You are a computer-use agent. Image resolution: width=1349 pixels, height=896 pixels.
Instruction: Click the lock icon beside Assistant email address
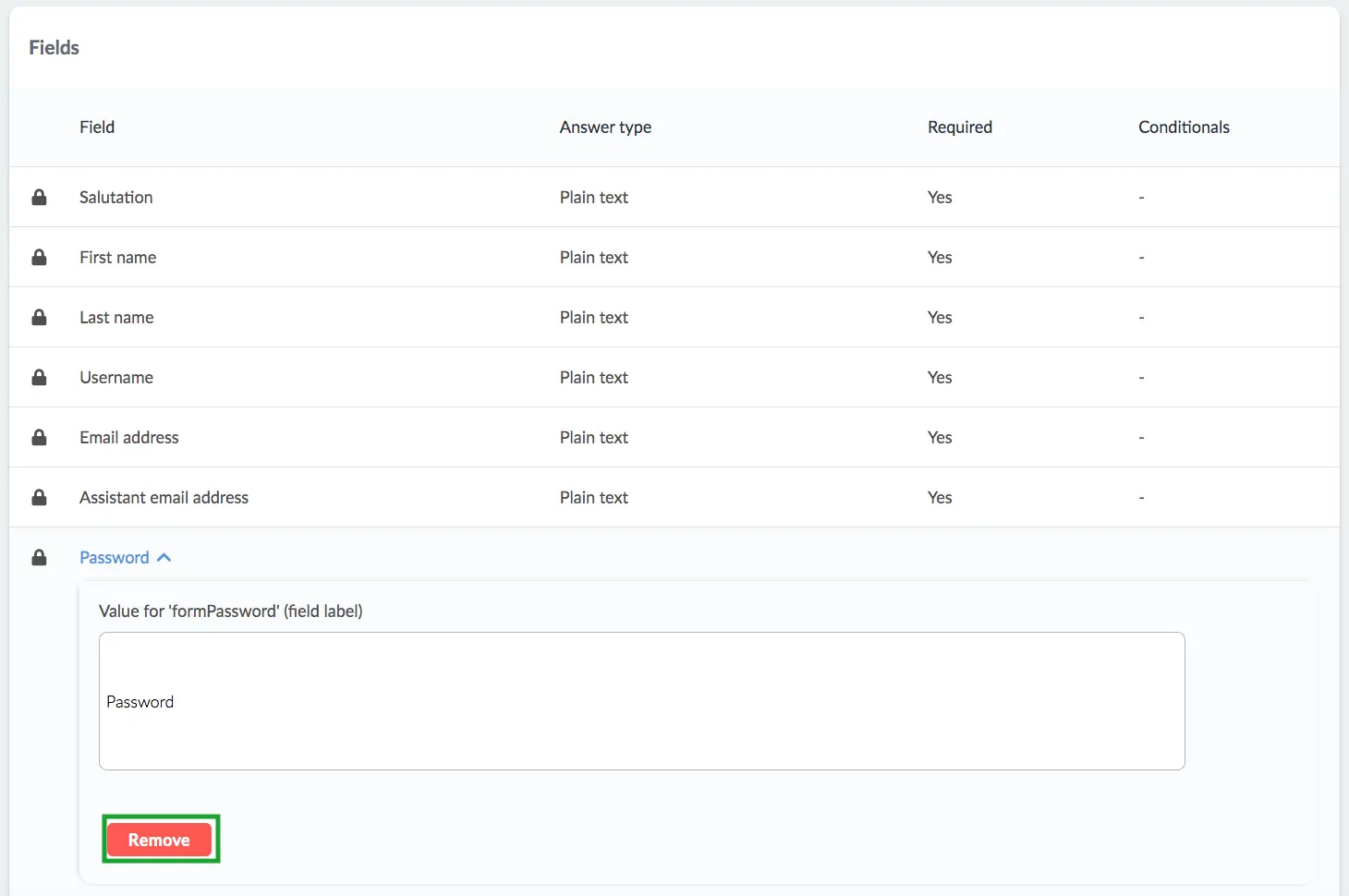(39, 497)
